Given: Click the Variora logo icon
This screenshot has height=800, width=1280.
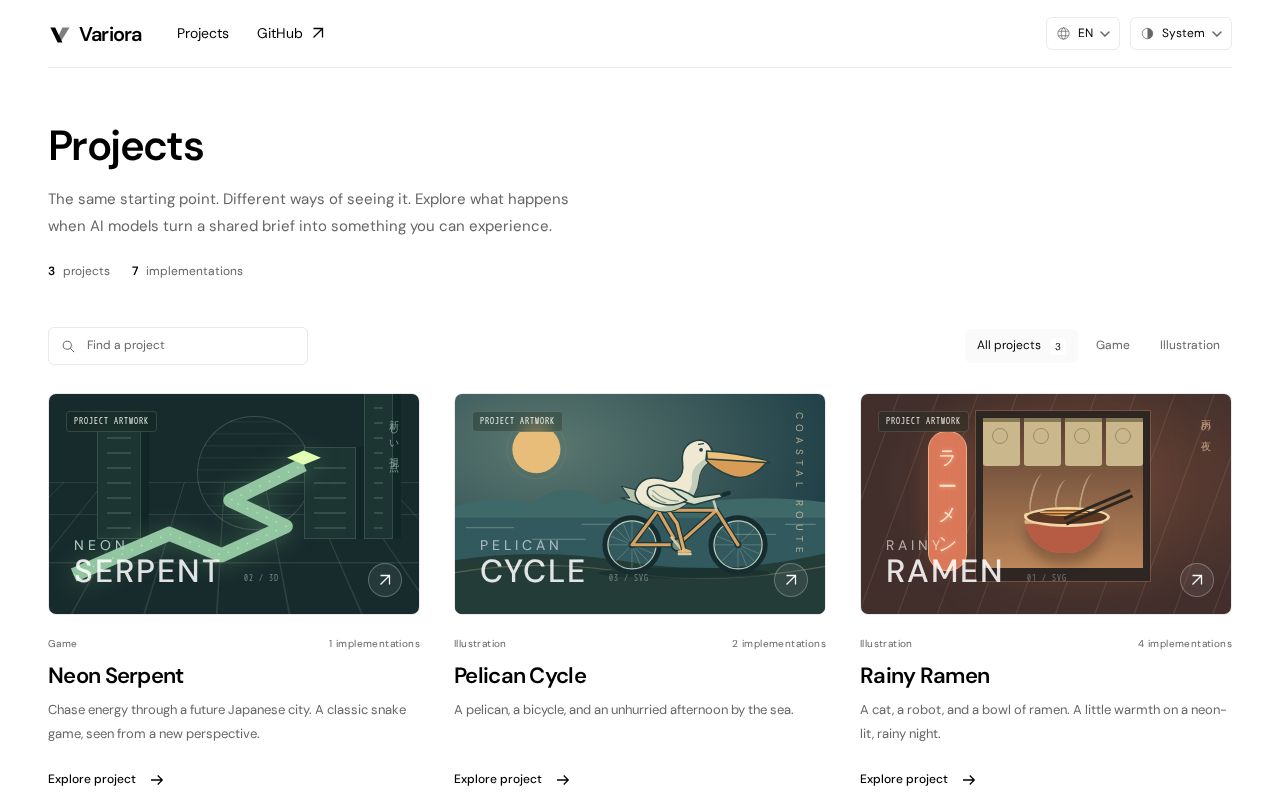Looking at the screenshot, I should (60, 34).
